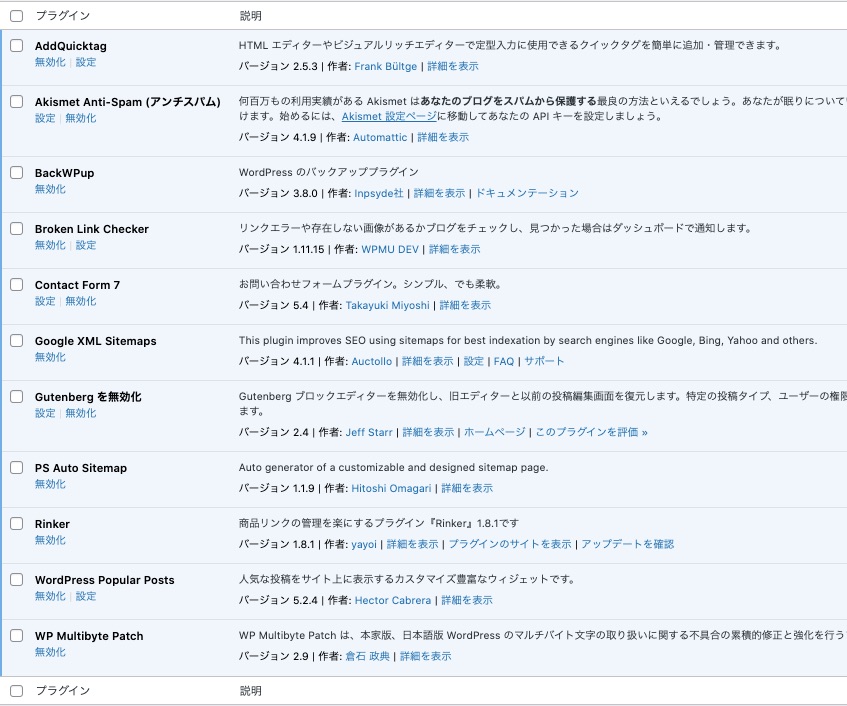Click 無効化 under Google XML Sitemaps

50,357
